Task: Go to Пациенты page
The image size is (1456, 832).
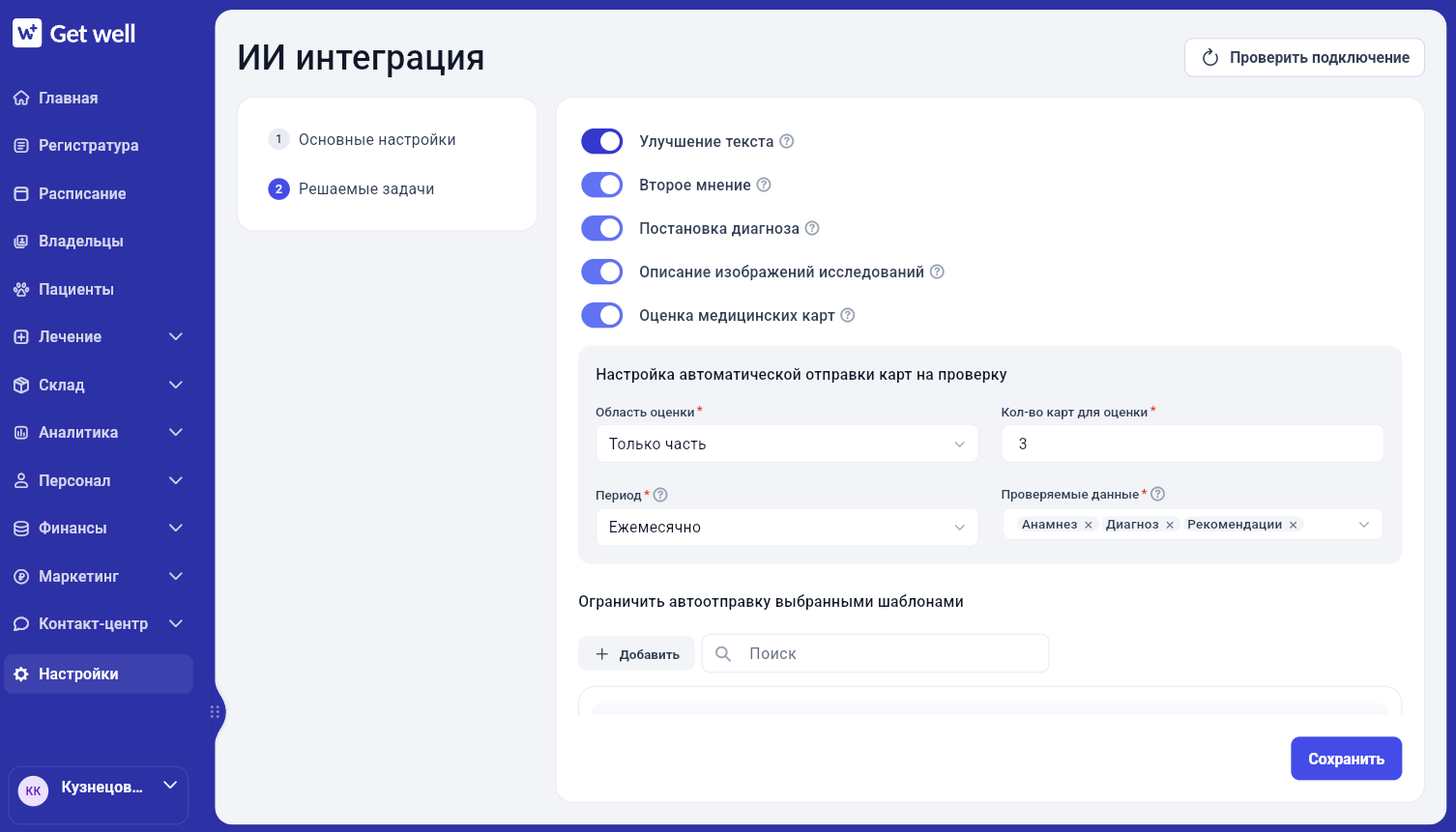Action: (76, 290)
